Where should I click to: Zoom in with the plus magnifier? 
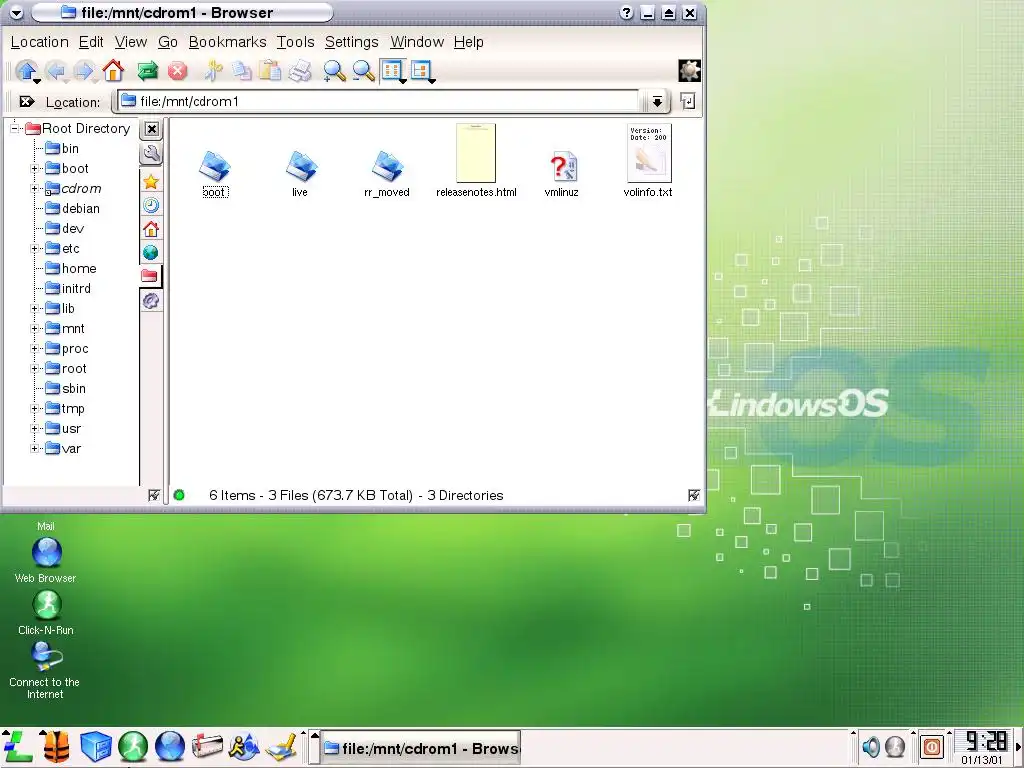tap(334, 71)
